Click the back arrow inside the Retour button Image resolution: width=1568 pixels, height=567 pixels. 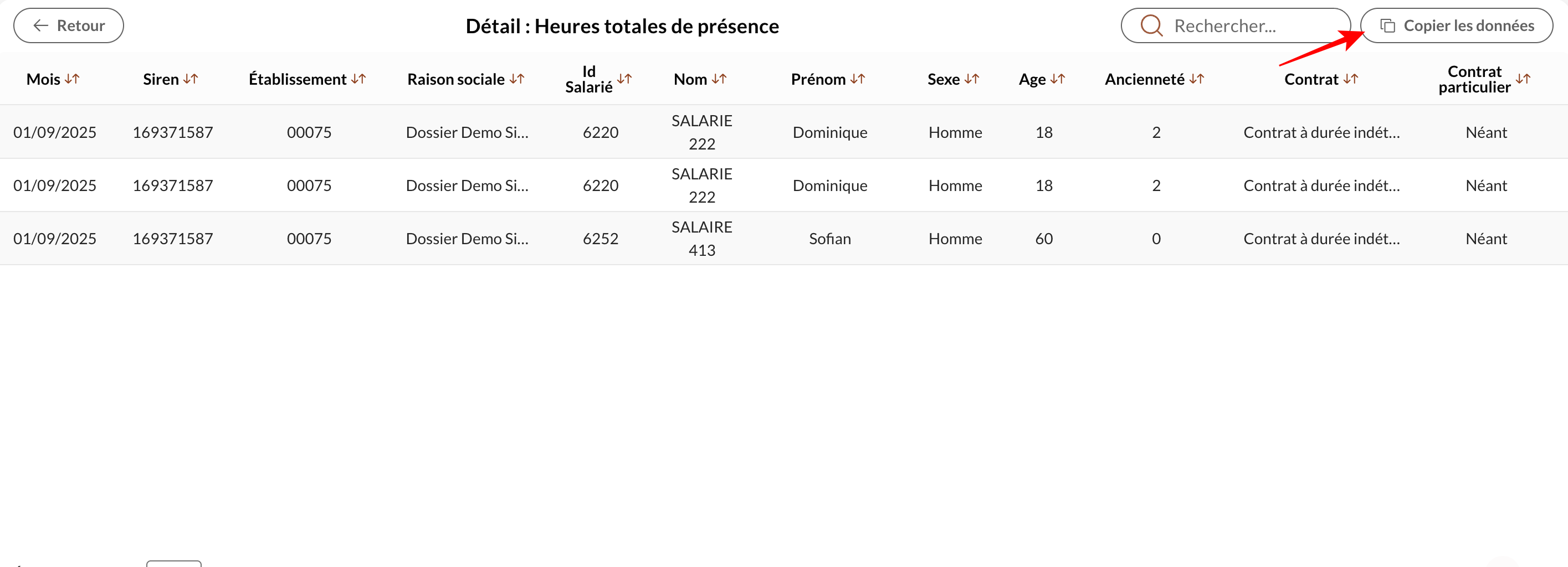point(40,25)
